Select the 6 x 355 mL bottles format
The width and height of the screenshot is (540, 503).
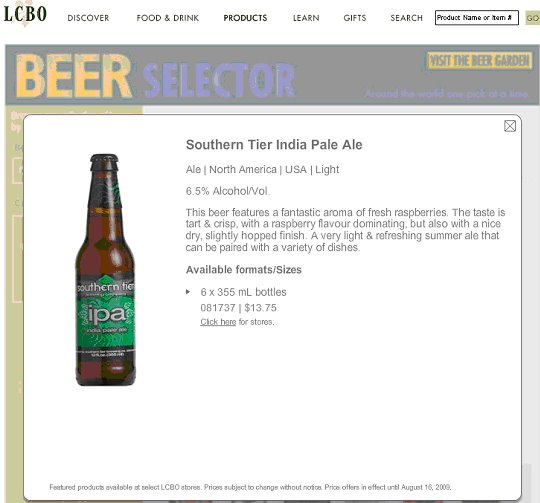pyautogui.click(x=243, y=292)
